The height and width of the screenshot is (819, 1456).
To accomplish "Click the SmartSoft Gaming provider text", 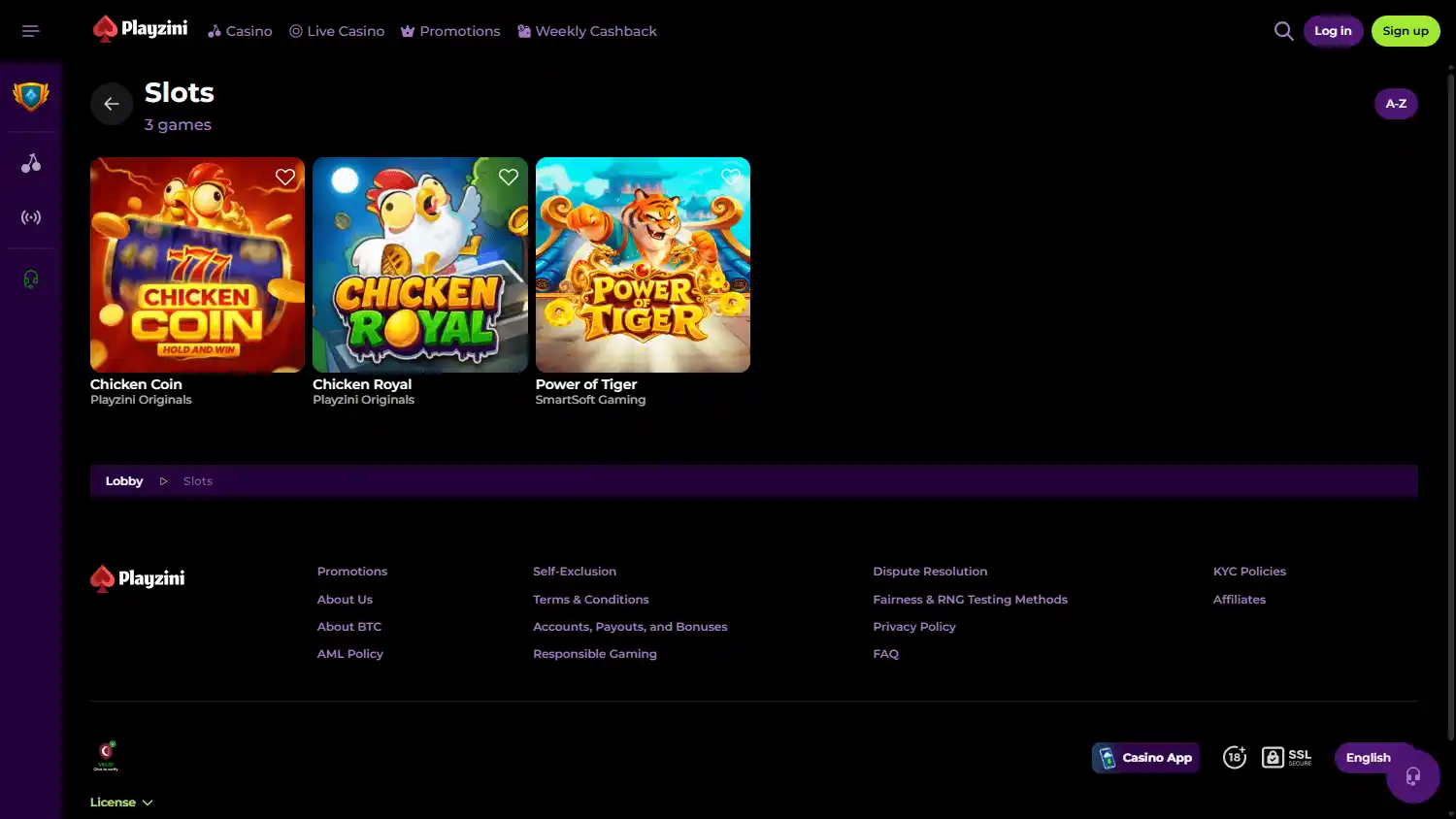I will [590, 400].
